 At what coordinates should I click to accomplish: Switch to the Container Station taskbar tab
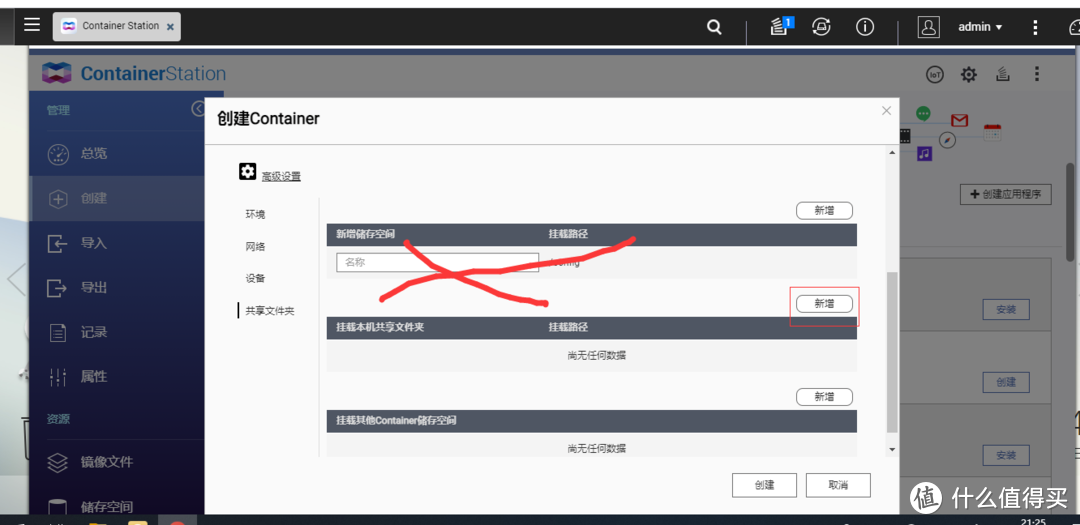point(116,26)
